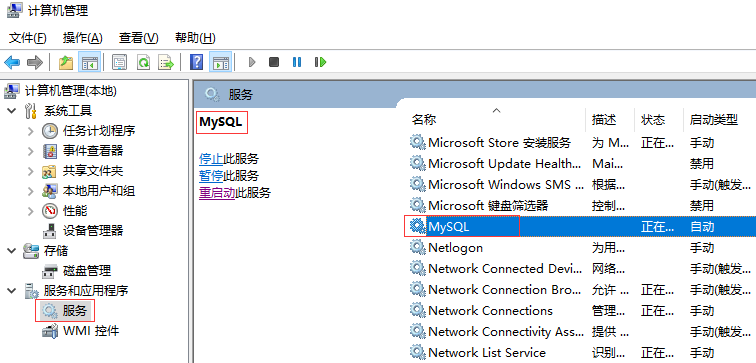Viewport: 756px width, 363px height.
Task: Select the MySQL service row
Action: click(582, 227)
